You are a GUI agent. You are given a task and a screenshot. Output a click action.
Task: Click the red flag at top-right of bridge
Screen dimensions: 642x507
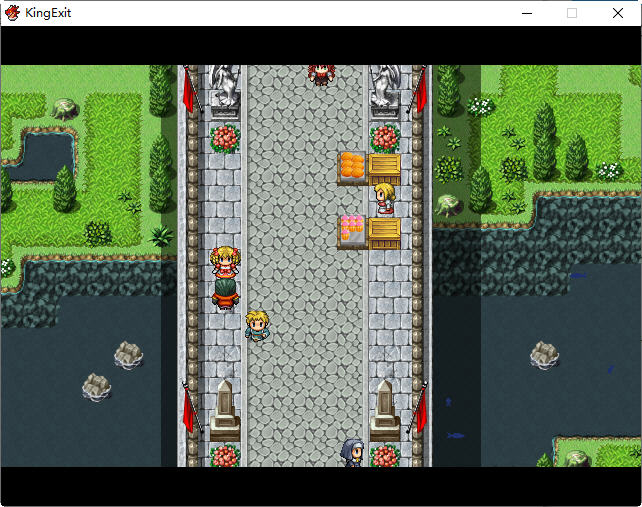pos(421,92)
